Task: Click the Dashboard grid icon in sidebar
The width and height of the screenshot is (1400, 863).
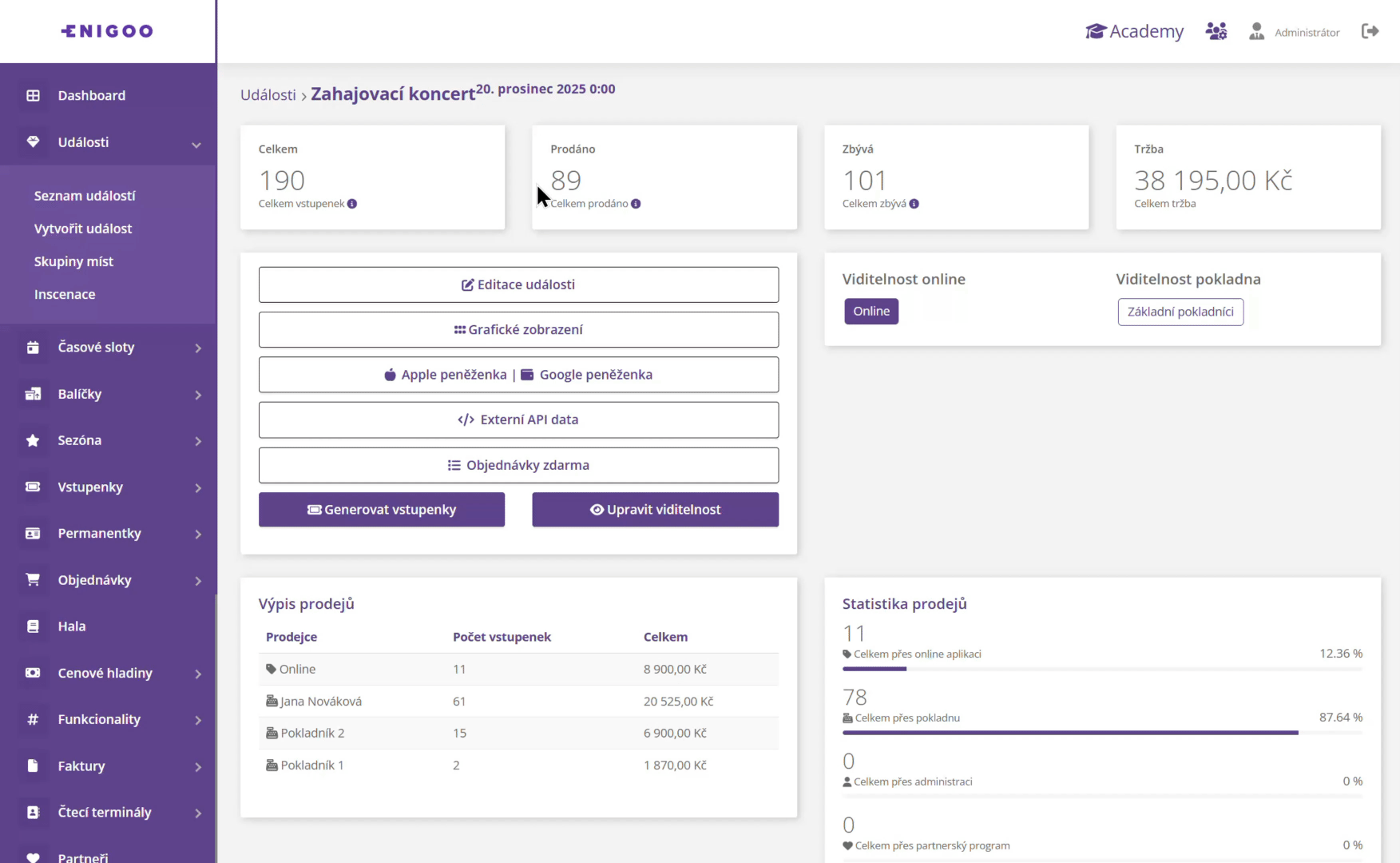Action: click(33, 96)
